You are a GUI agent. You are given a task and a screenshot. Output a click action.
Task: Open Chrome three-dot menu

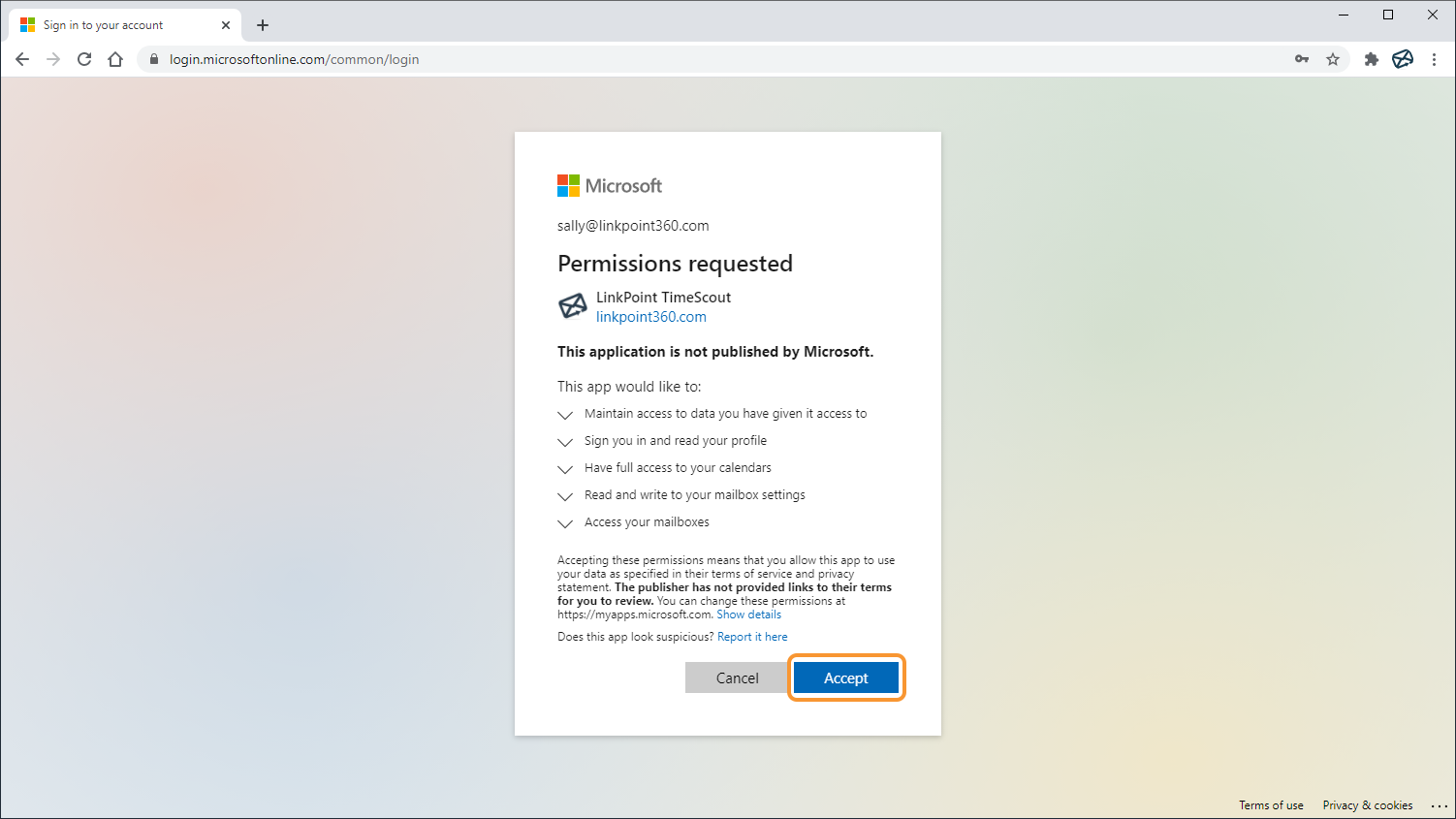click(x=1434, y=59)
